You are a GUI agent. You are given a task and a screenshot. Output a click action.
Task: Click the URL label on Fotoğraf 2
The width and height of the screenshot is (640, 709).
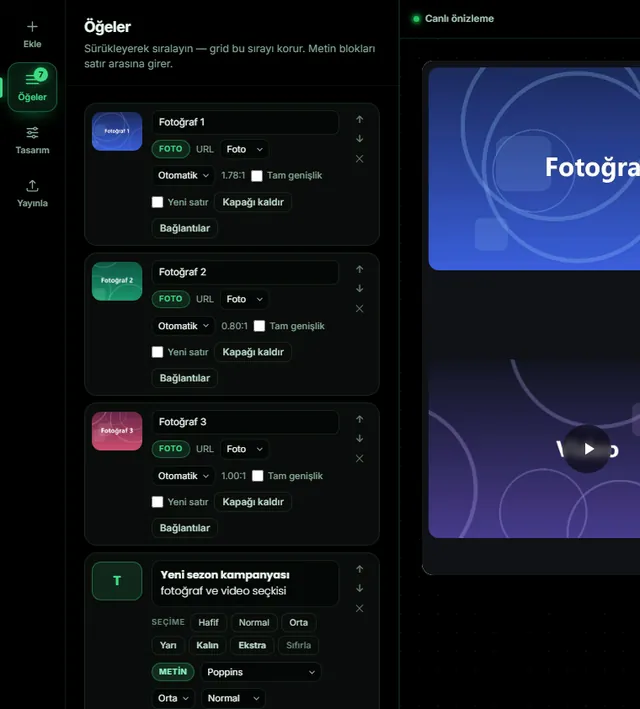pos(204,299)
